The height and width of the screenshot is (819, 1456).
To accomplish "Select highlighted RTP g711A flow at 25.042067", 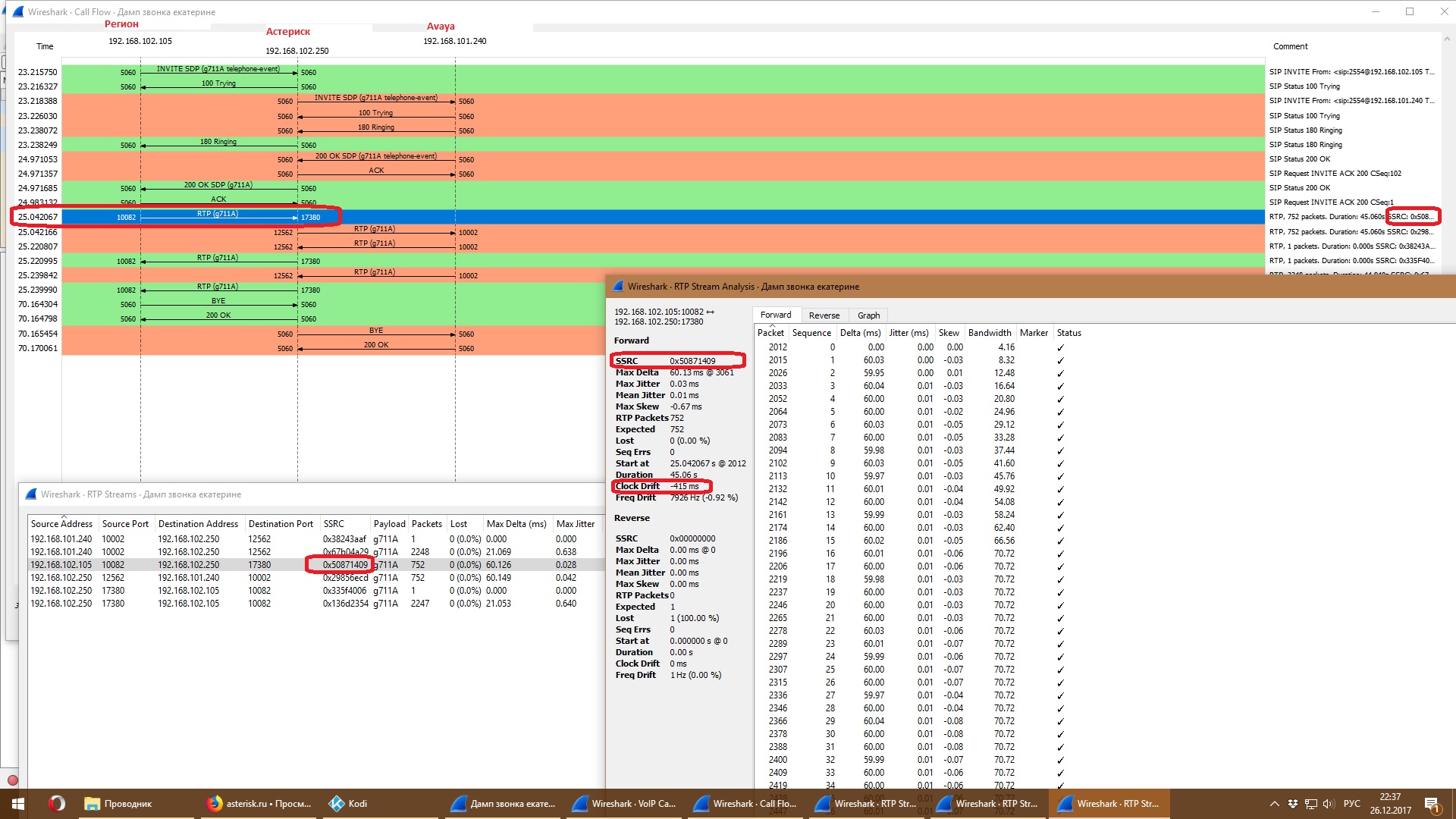I will (218, 217).
